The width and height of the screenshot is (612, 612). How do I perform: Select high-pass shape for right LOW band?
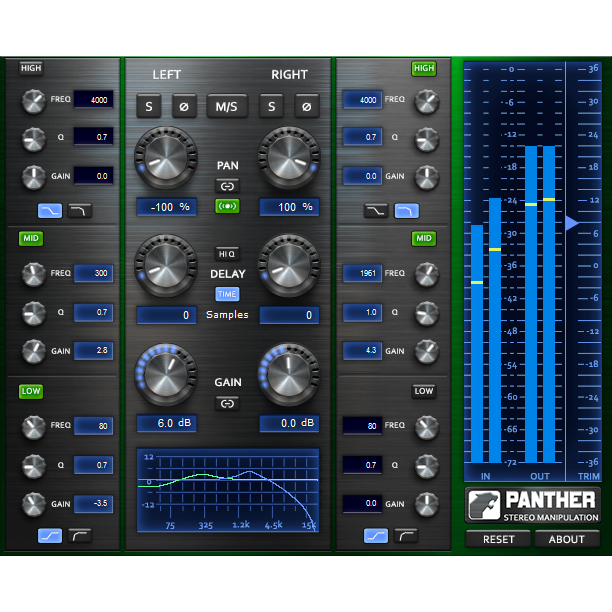tap(406, 536)
